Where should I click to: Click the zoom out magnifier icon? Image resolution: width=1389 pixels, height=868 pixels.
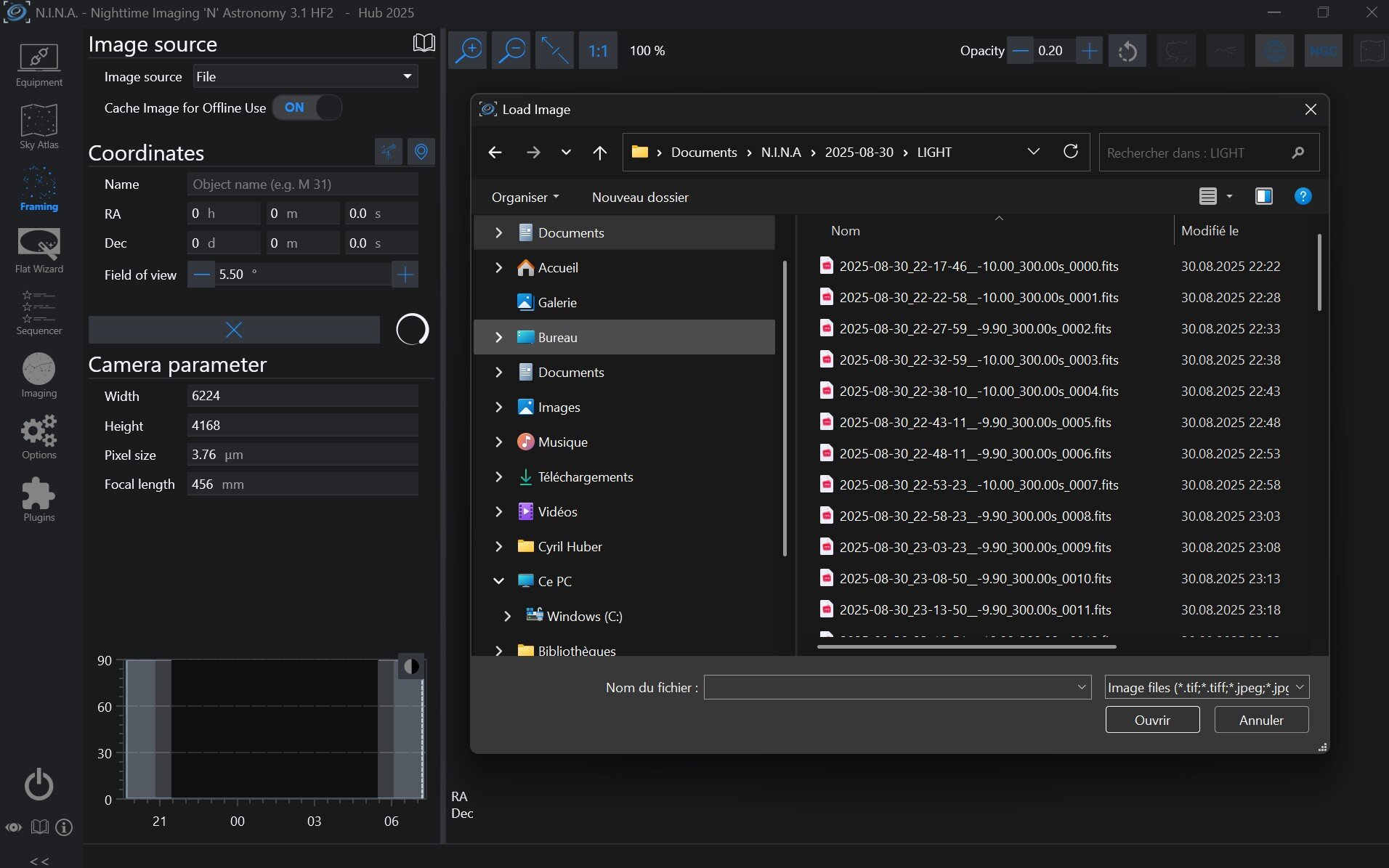coord(511,51)
